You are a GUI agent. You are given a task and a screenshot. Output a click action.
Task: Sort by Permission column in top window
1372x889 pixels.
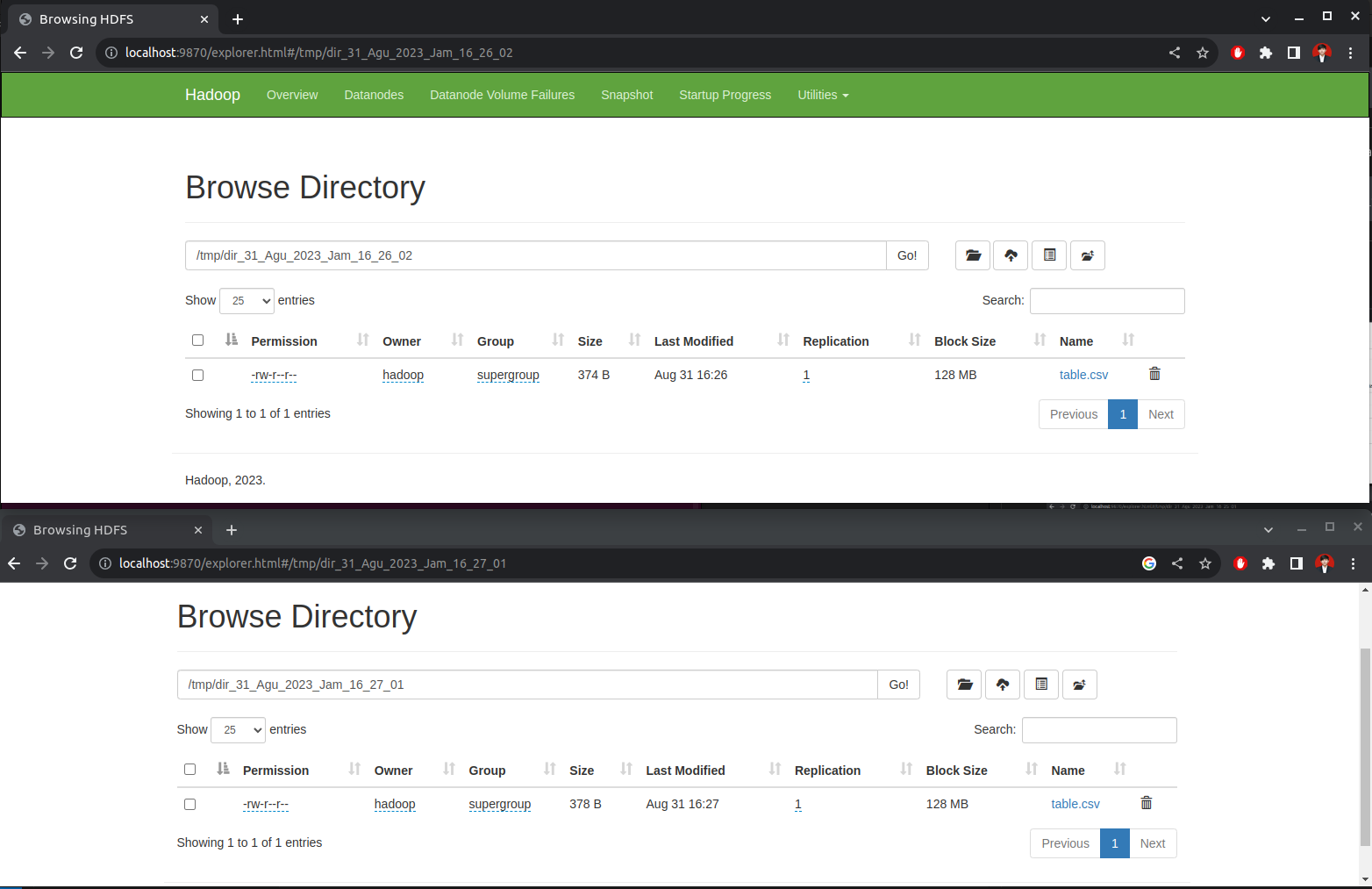coord(284,341)
